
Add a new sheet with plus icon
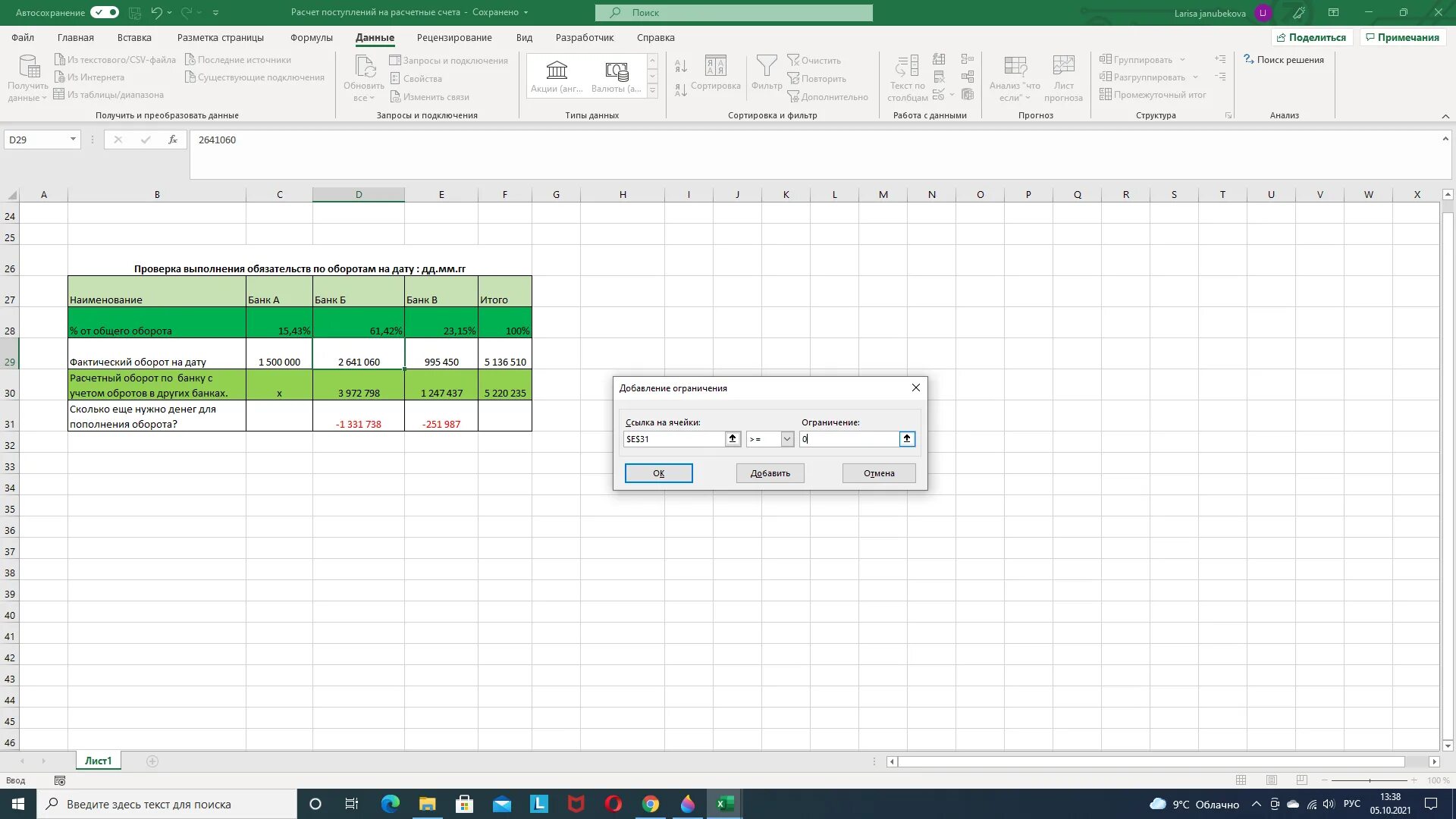coord(152,761)
